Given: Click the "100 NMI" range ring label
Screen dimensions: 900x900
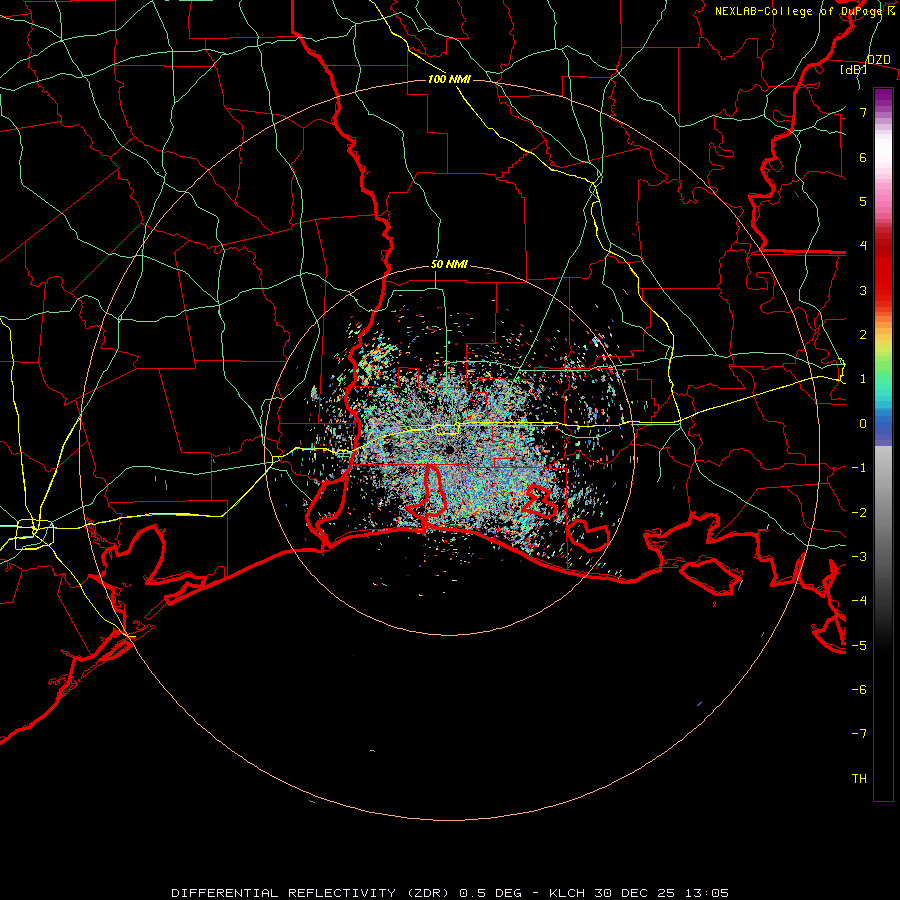Looking at the screenshot, I should (449, 79).
